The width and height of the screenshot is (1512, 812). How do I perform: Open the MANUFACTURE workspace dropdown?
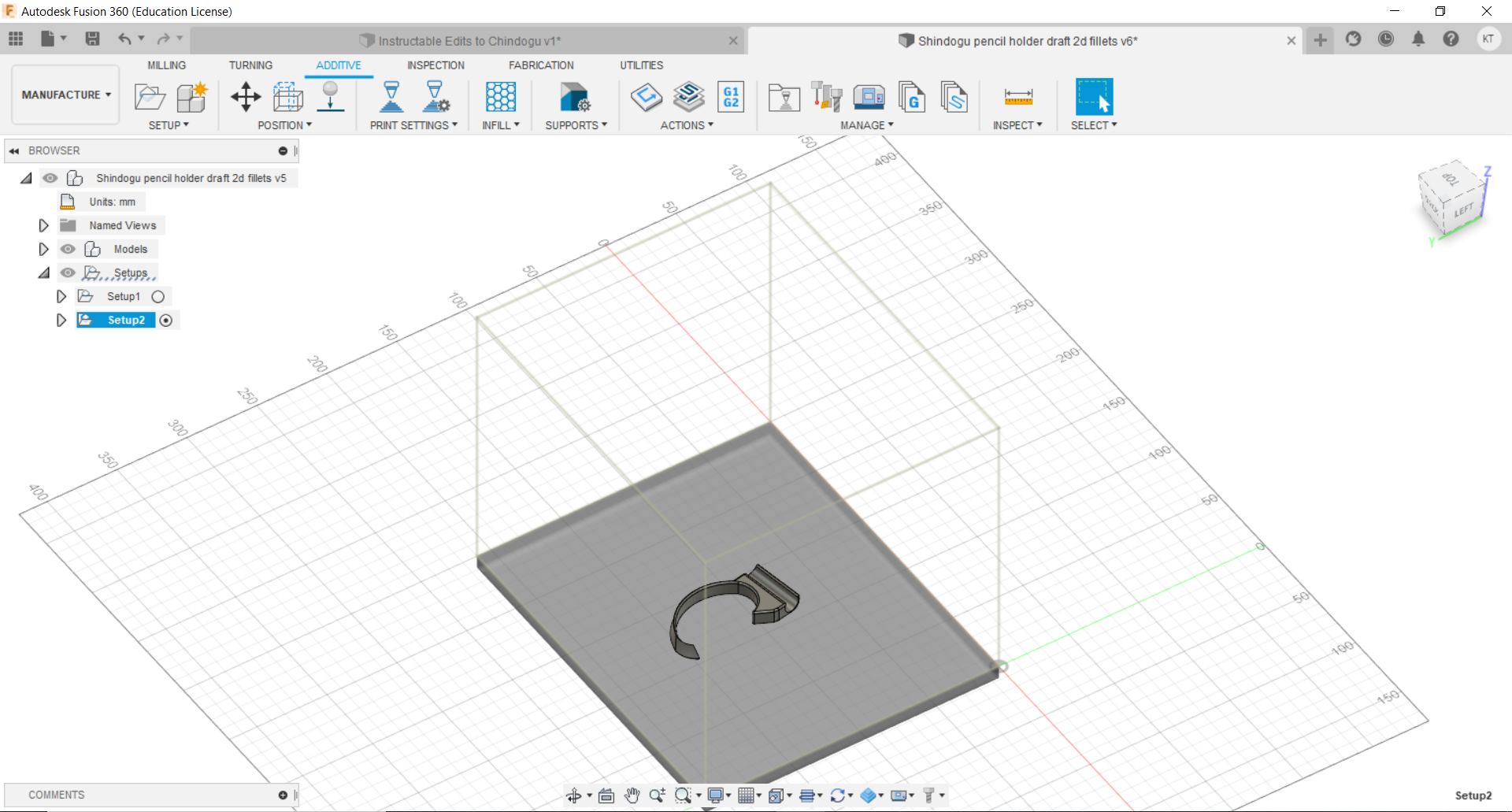point(66,95)
